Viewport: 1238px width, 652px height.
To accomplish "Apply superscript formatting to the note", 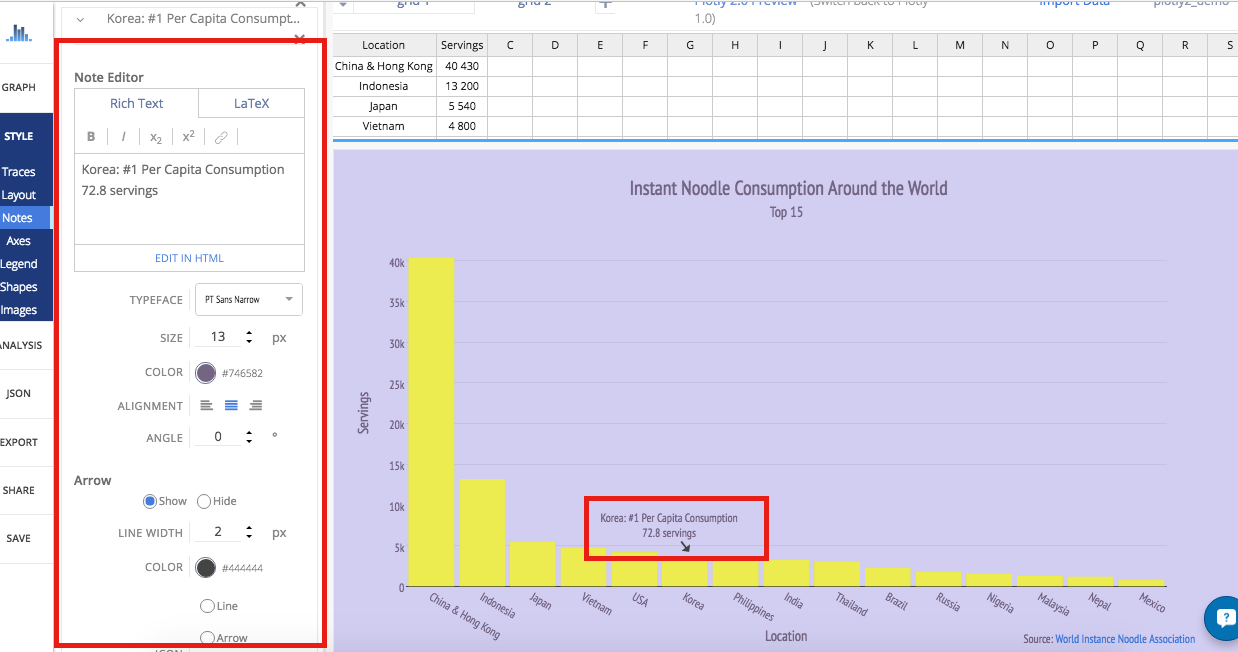I will tap(188, 137).
